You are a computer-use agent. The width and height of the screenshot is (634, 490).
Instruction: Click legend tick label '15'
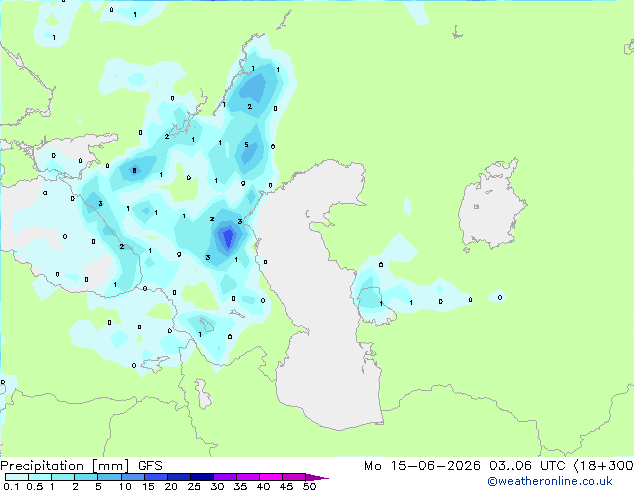click(x=148, y=486)
